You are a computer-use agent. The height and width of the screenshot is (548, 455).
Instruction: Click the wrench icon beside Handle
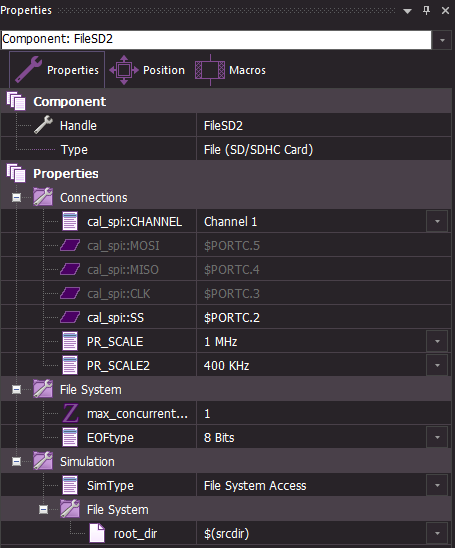pos(43,125)
